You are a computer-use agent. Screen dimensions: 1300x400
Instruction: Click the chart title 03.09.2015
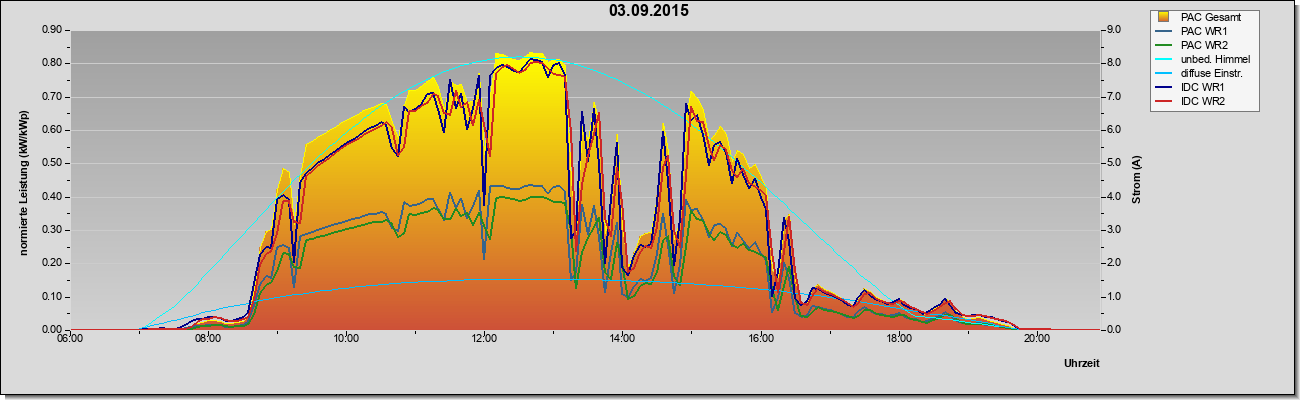click(x=648, y=11)
